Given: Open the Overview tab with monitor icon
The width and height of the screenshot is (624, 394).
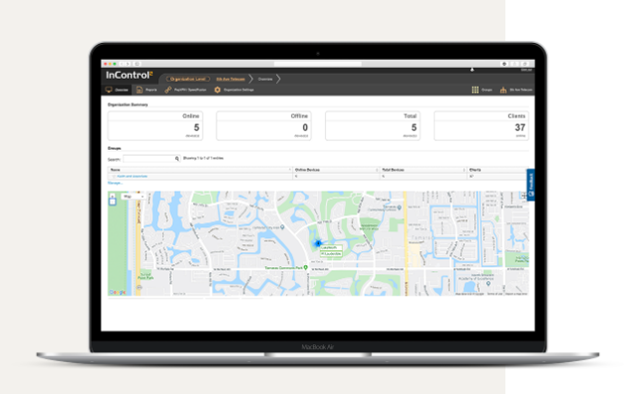Looking at the screenshot, I should pyautogui.click(x=117, y=90).
